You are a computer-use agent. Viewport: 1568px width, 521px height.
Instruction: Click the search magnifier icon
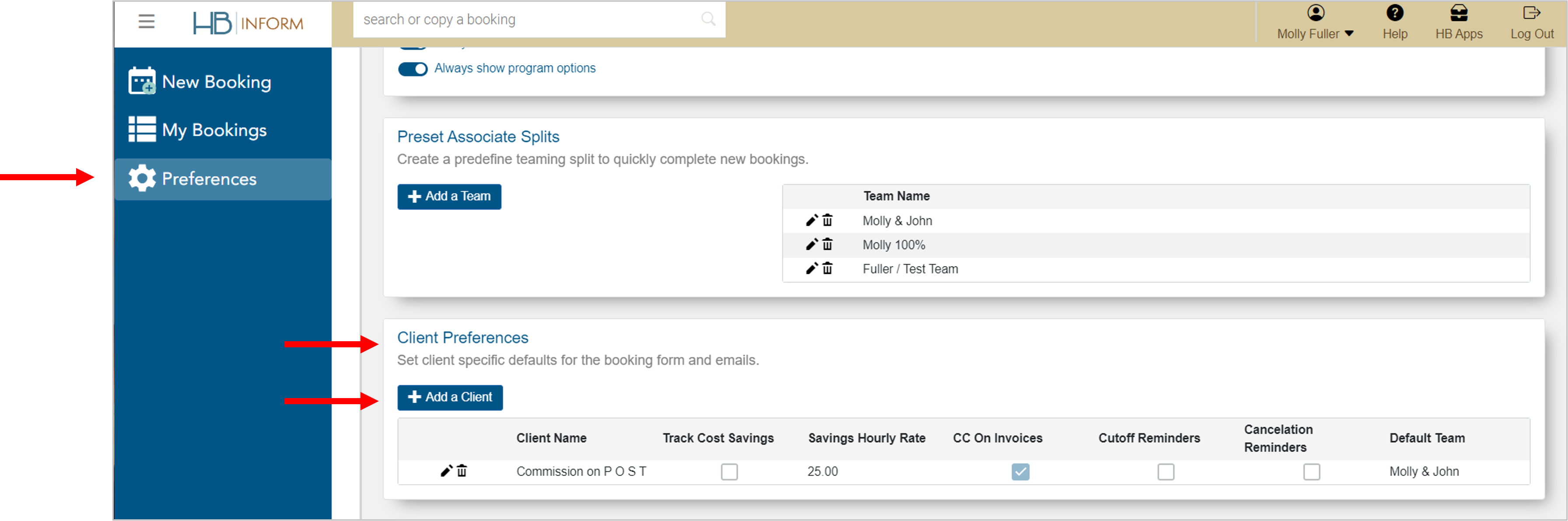(708, 20)
